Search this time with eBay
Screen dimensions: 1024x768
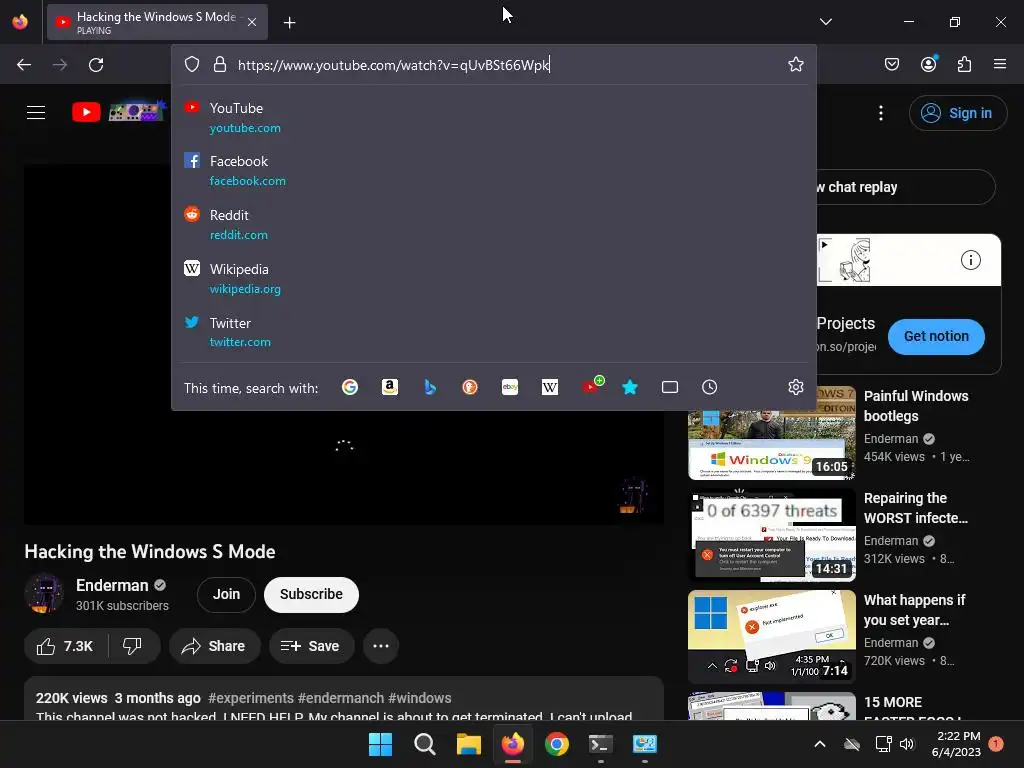510,387
